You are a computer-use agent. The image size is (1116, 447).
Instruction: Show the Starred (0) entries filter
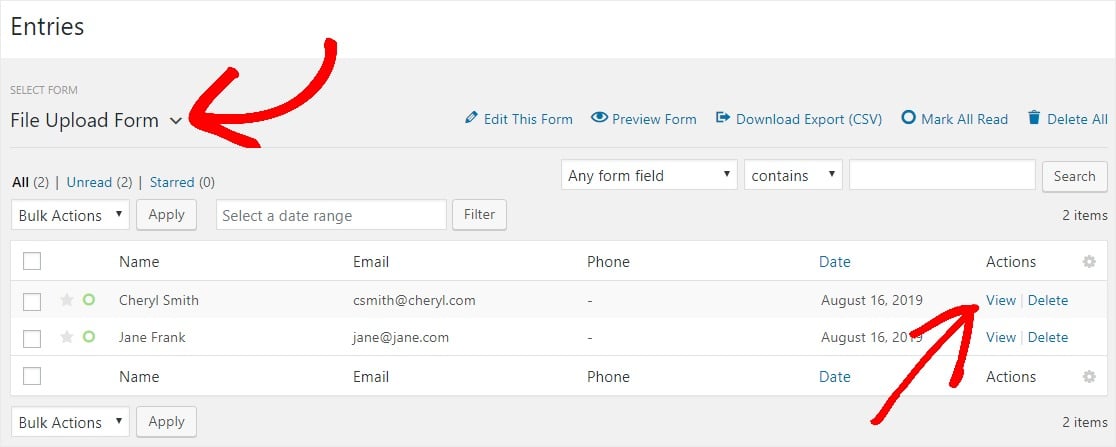click(x=182, y=182)
